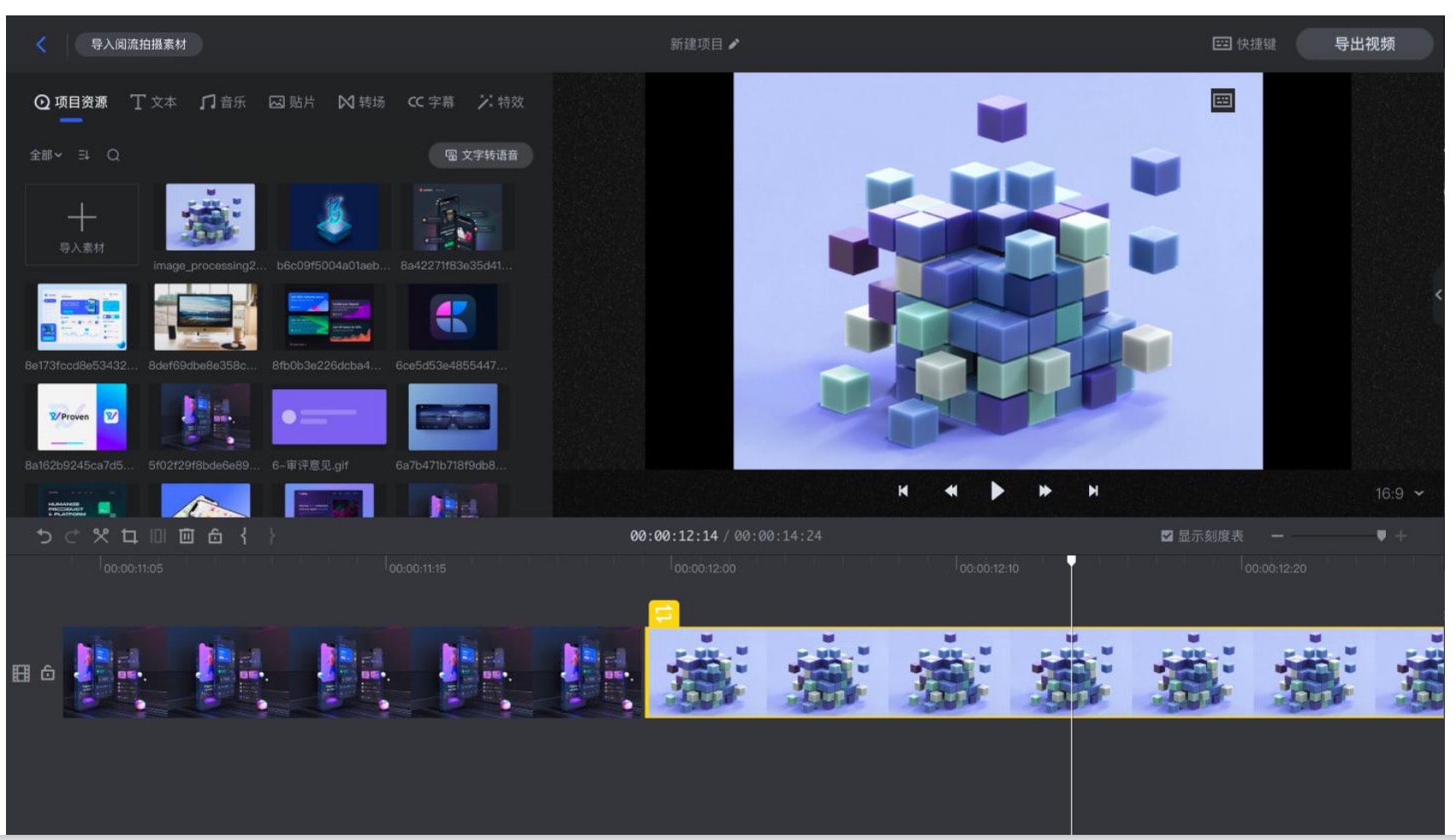This screenshot has width=1456, height=840.
Task: Click the undo icon
Action: 44,536
